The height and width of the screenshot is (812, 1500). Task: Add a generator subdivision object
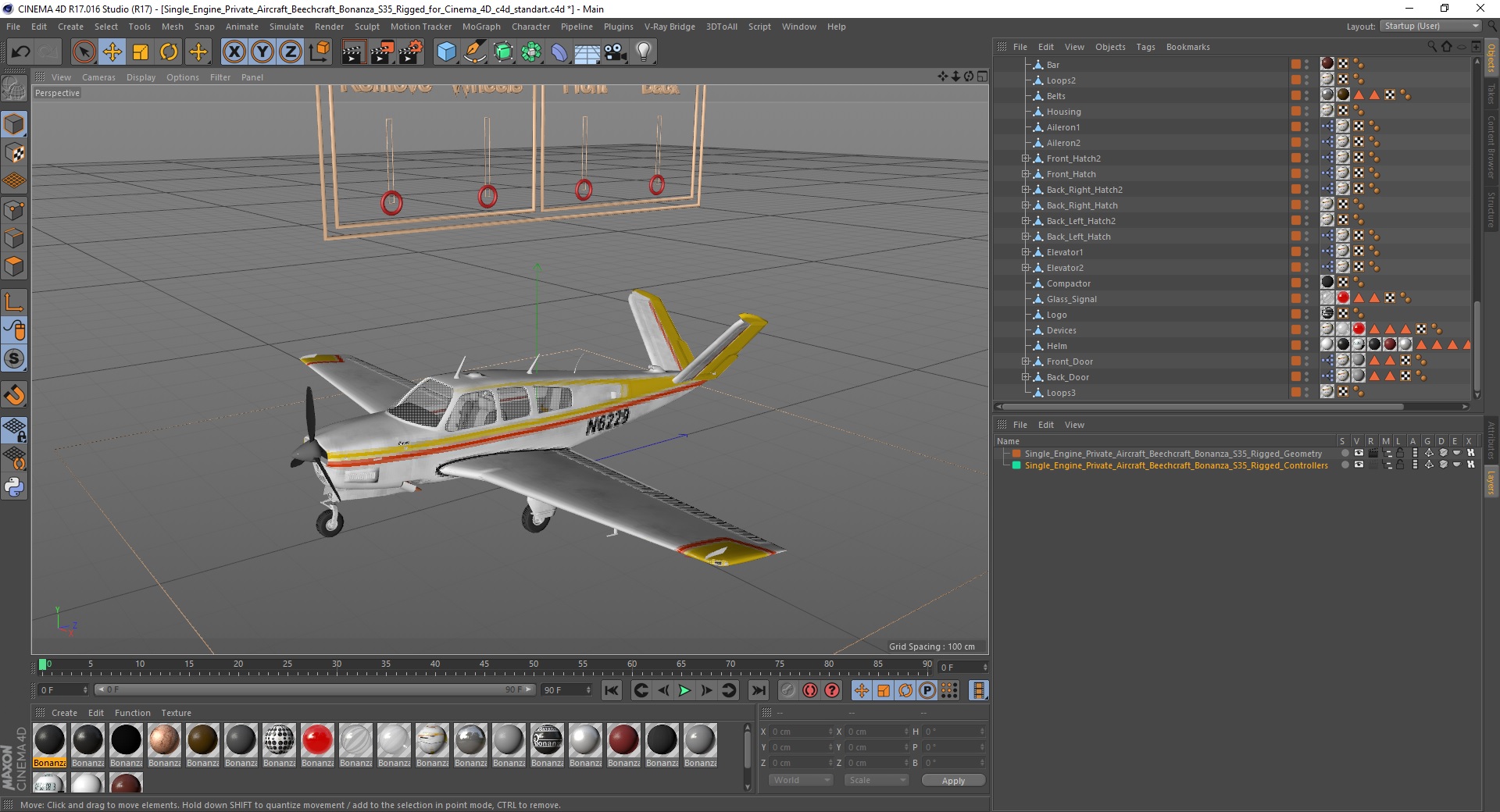[504, 52]
